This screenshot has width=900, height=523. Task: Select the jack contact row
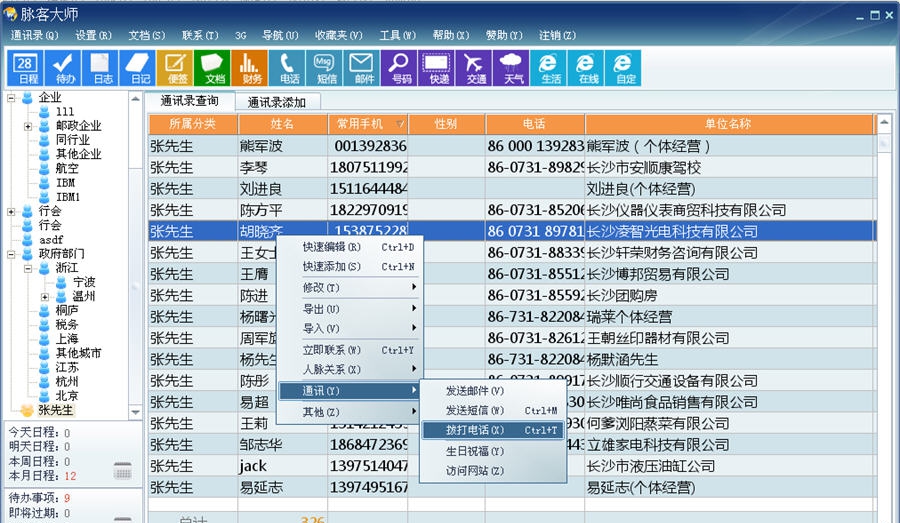pyautogui.click(x=512, y=466)
